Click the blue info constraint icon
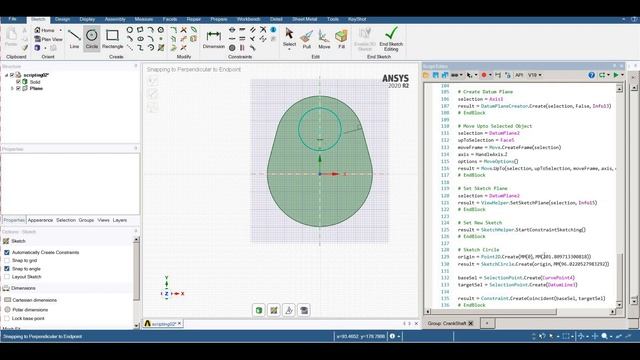The width and height of the screenshot is (640, 360). tap(273, 30)
